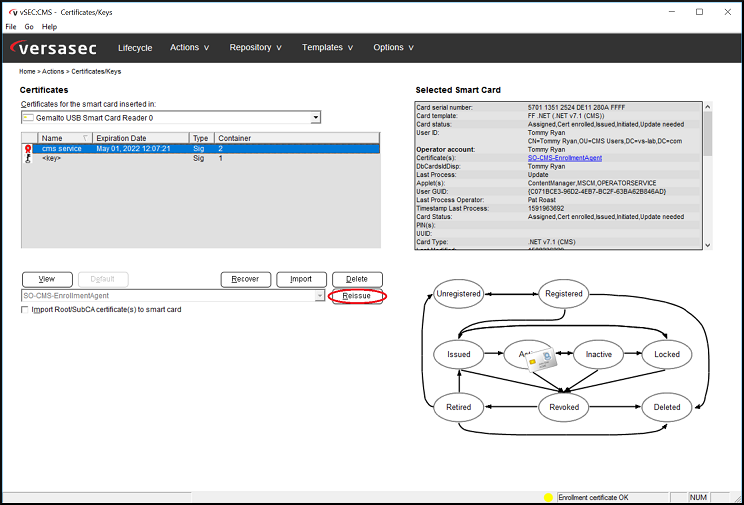Click the Revoked state node
Image resolution: width=744 pixels, height=505 pixels.
(564, 407)
